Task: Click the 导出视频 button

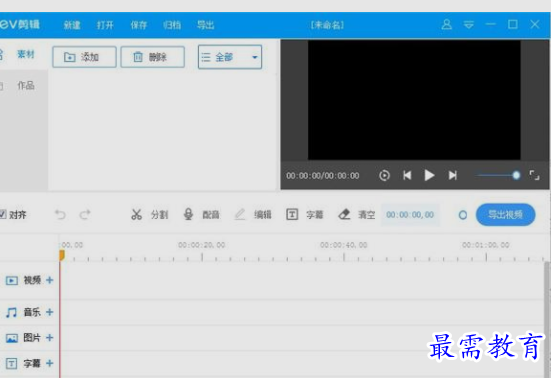Action: 505,215
